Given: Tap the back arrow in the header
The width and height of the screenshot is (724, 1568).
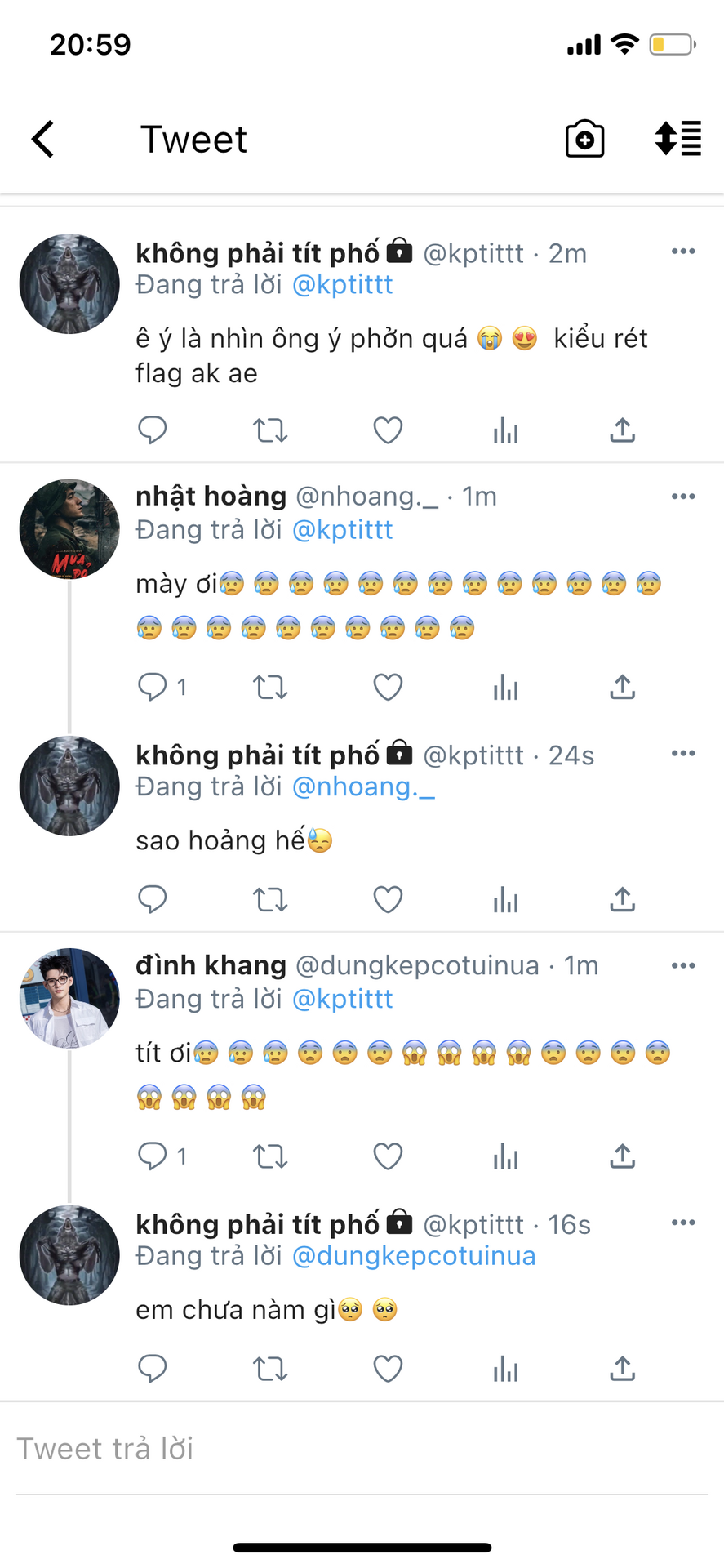Looking at the screenshot, I should click(43, 139).
